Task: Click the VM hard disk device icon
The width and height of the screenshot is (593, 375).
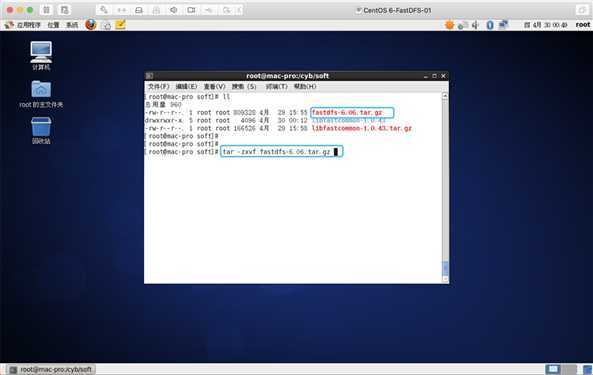Action: coord(139,10)
